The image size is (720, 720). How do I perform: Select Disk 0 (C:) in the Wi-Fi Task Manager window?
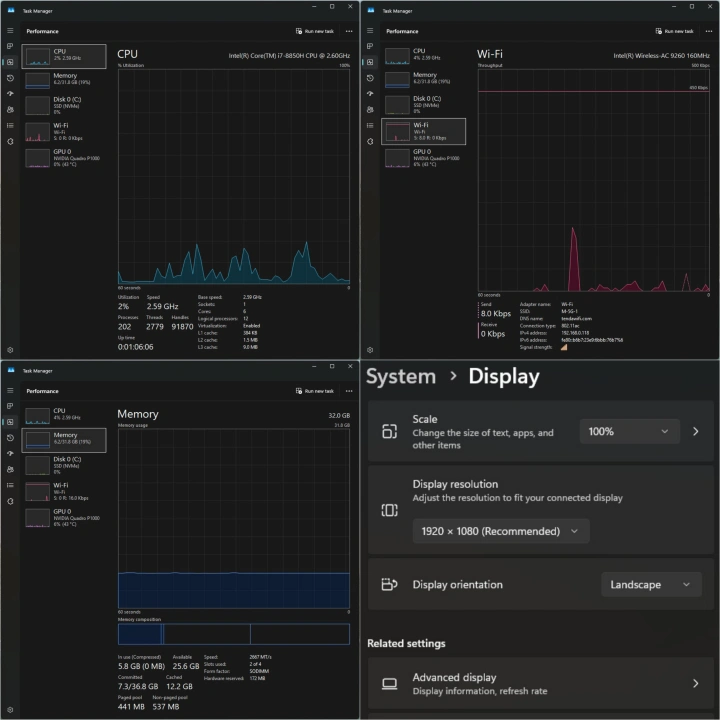(x=424, y=103)
